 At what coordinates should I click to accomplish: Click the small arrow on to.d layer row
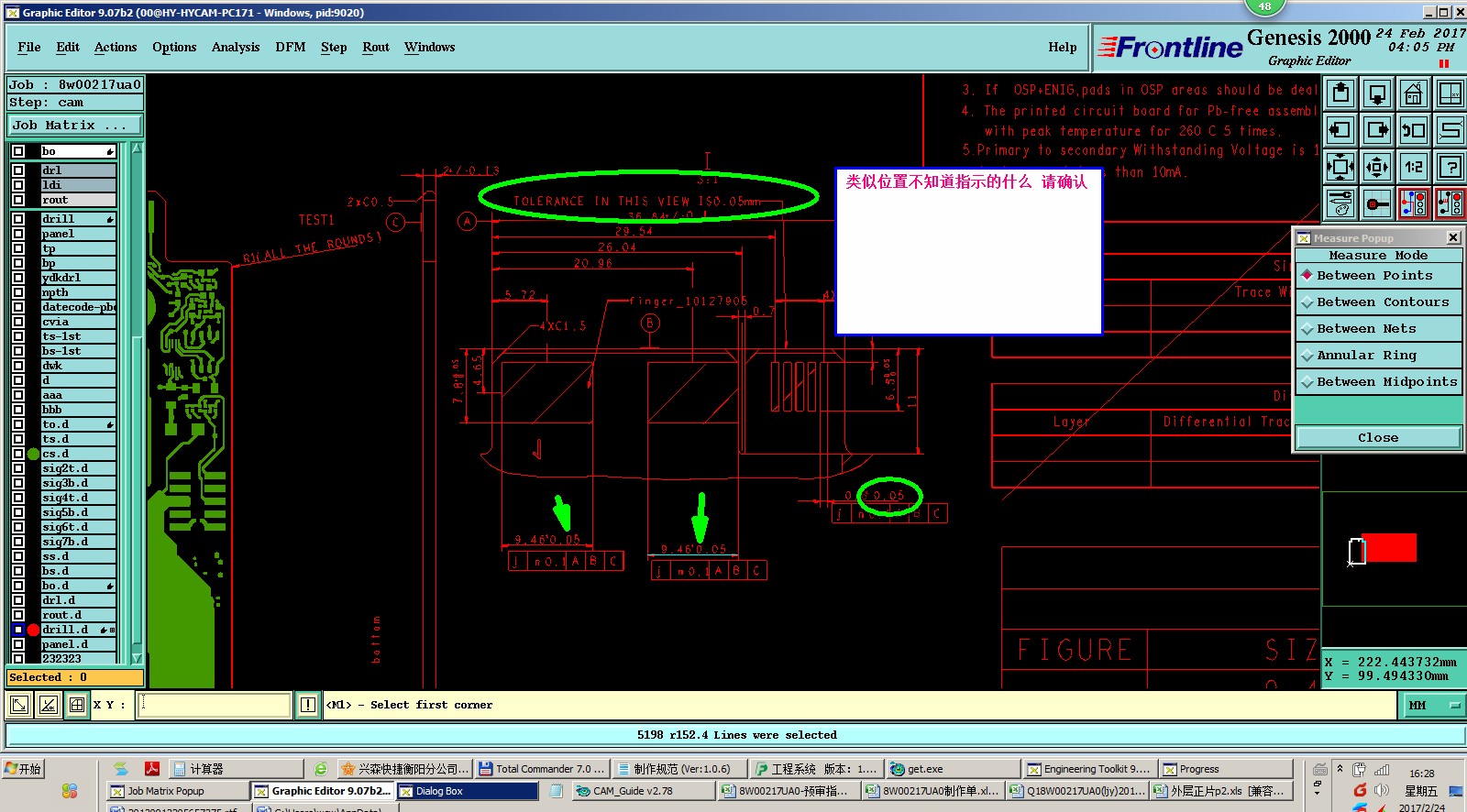click(110, 424)
